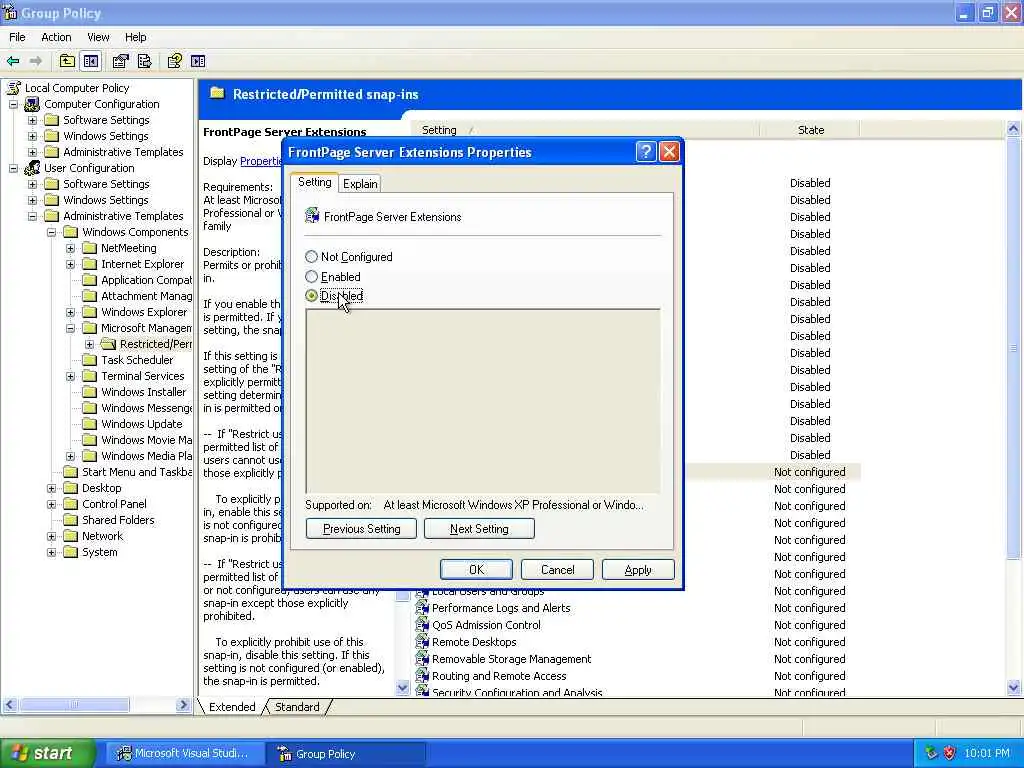
Task: Collapse the Computer Configuration node
Action: click(13, 104)
